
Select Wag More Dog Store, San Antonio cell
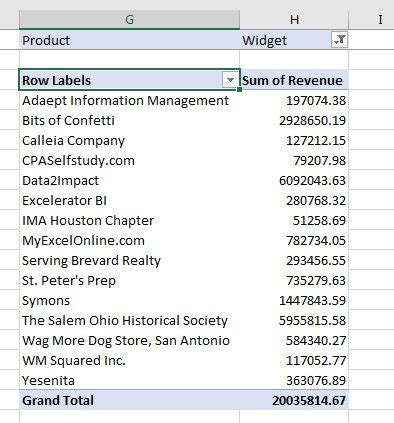click(x=129, y=340)
